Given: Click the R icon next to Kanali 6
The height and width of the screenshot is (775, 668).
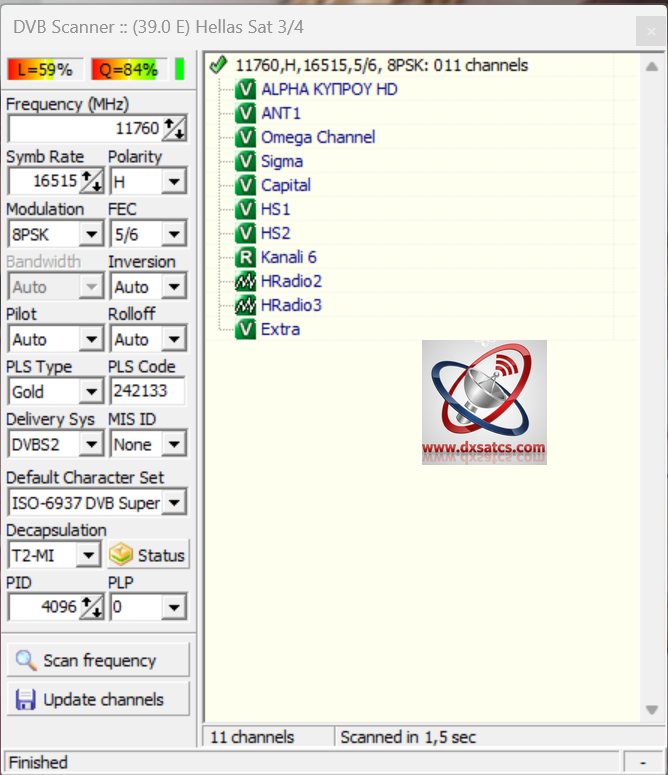Looking at the screenshot, I should pyautogui.click(x=245, y=257).
